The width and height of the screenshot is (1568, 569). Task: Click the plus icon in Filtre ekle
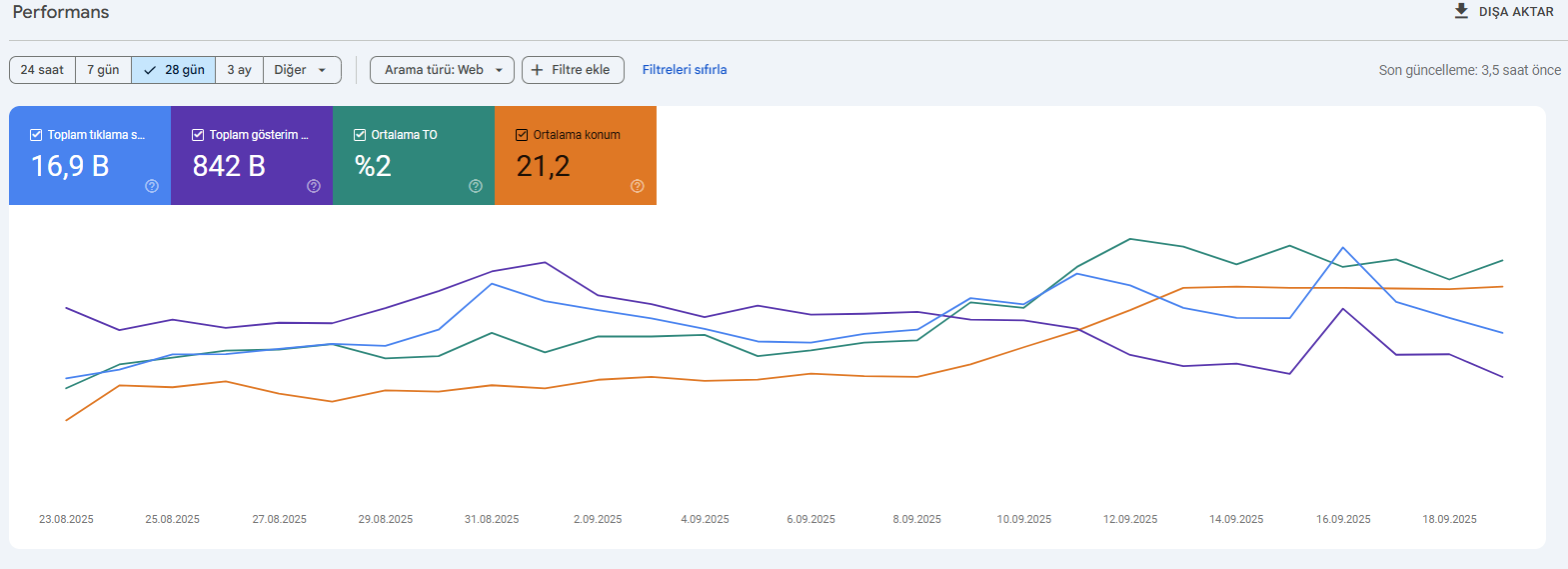538,70
